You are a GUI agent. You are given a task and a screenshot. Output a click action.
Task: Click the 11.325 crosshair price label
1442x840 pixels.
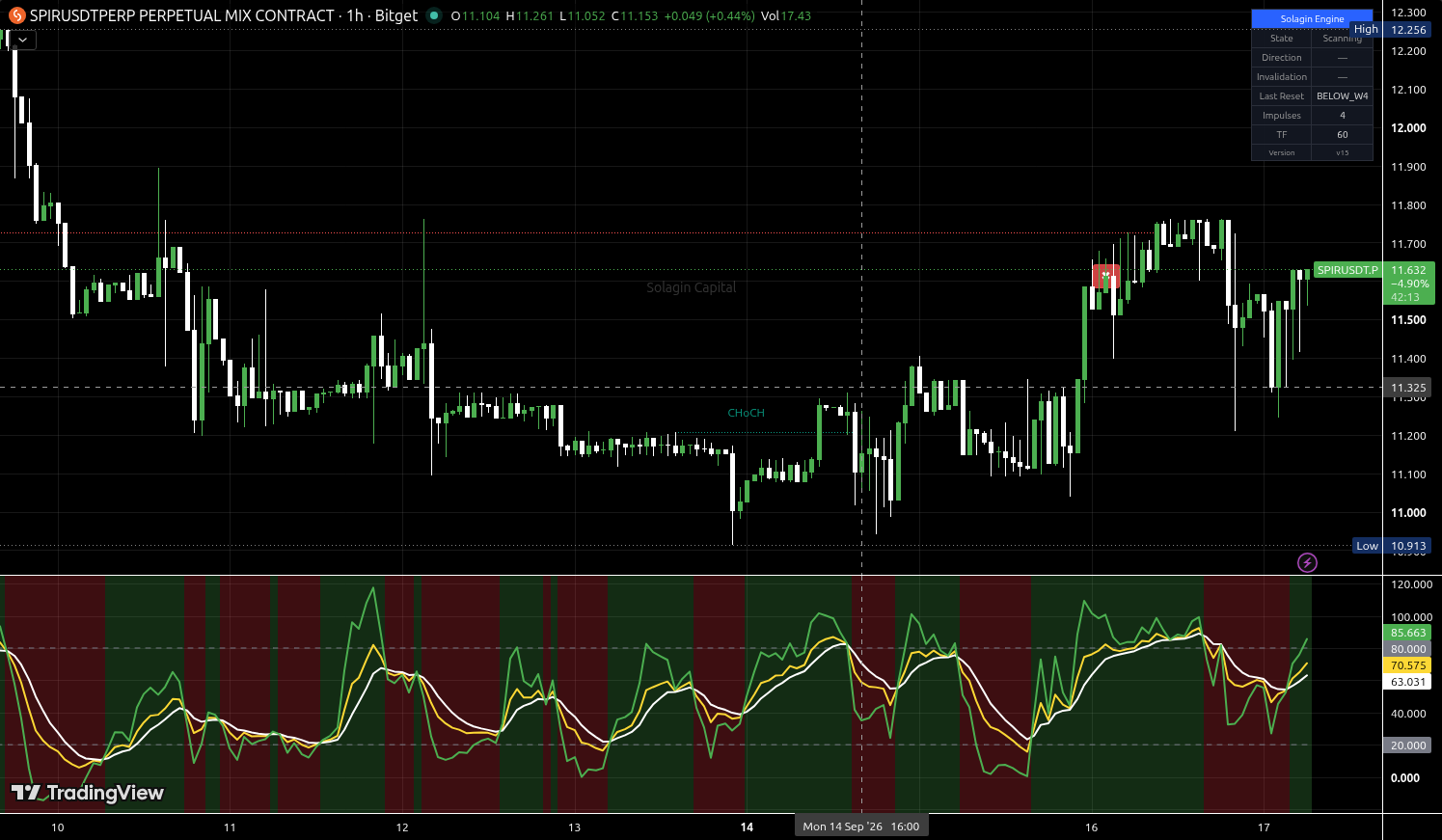click(1408, 388)
